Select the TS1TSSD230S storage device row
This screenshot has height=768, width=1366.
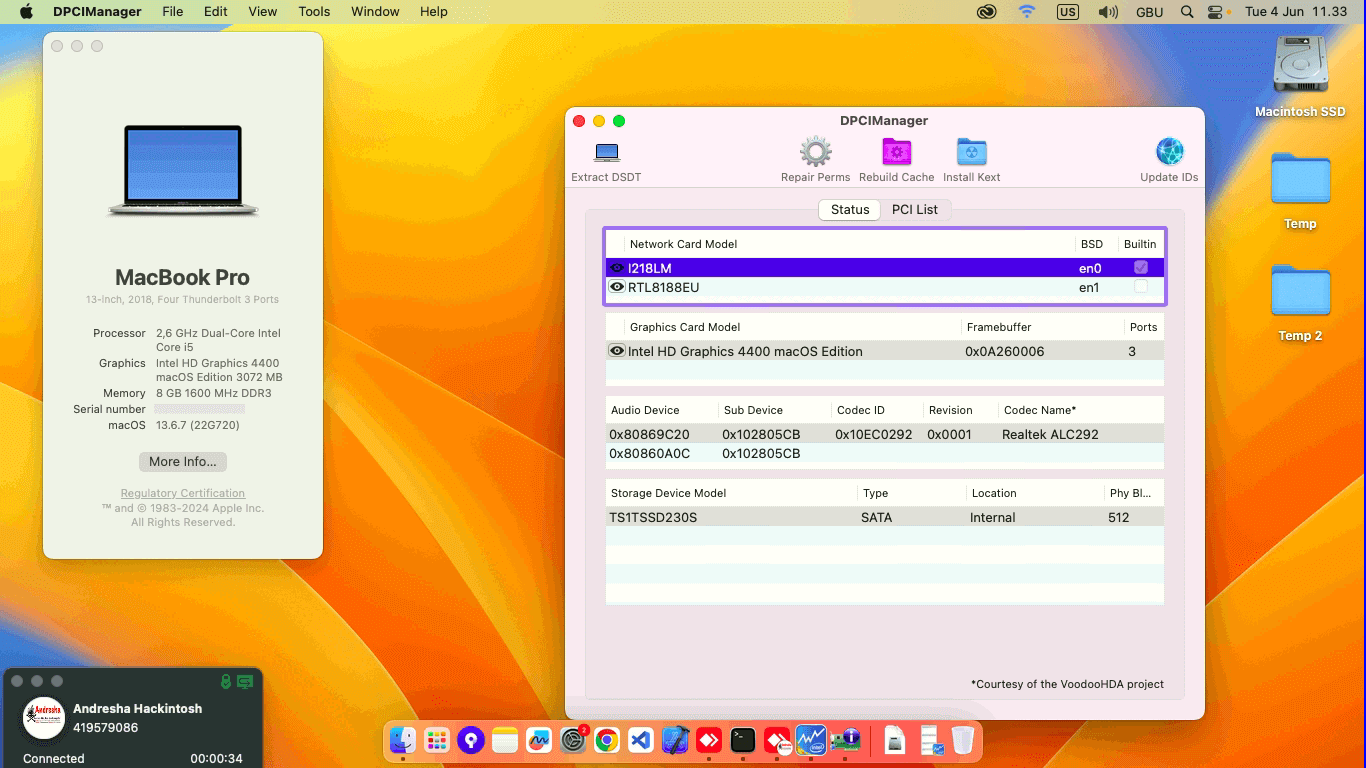pyautogui.click(x=885, y=517)
